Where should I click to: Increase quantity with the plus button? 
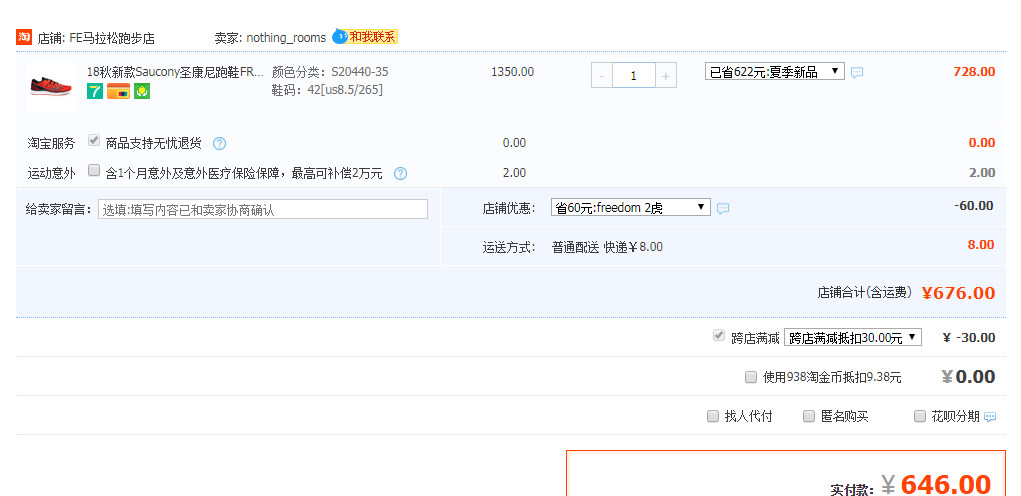[x=665, y=76]
